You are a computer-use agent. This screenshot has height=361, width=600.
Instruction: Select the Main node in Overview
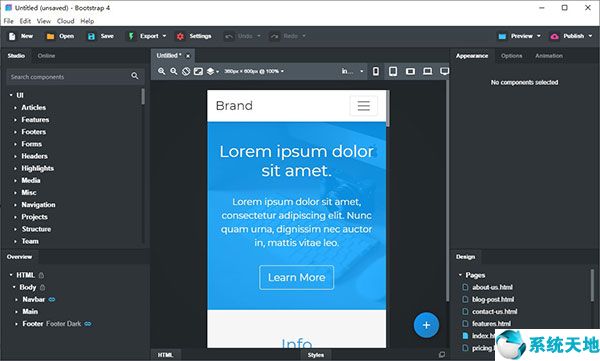pos(30,312)
